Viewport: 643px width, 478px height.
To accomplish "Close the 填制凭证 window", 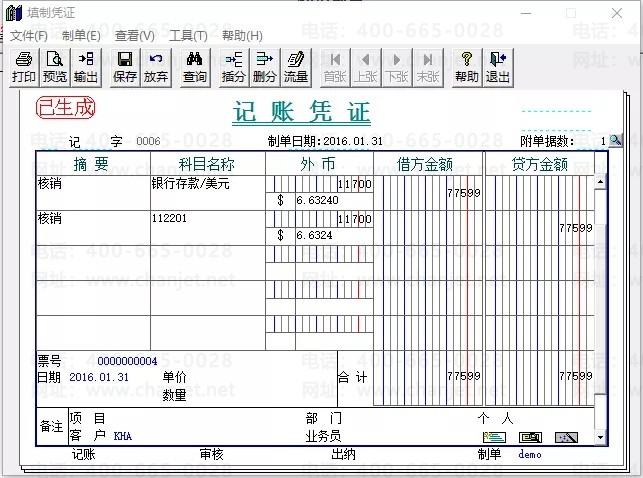I will [x=617, y=13].
